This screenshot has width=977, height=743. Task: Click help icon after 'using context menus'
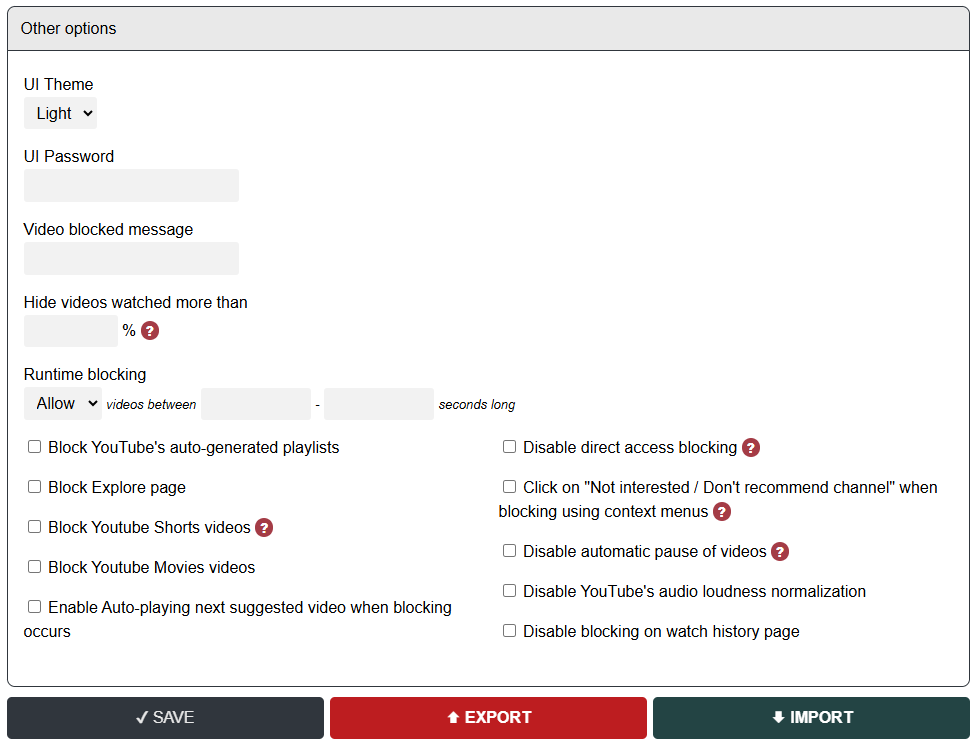(x=722, y=511)
